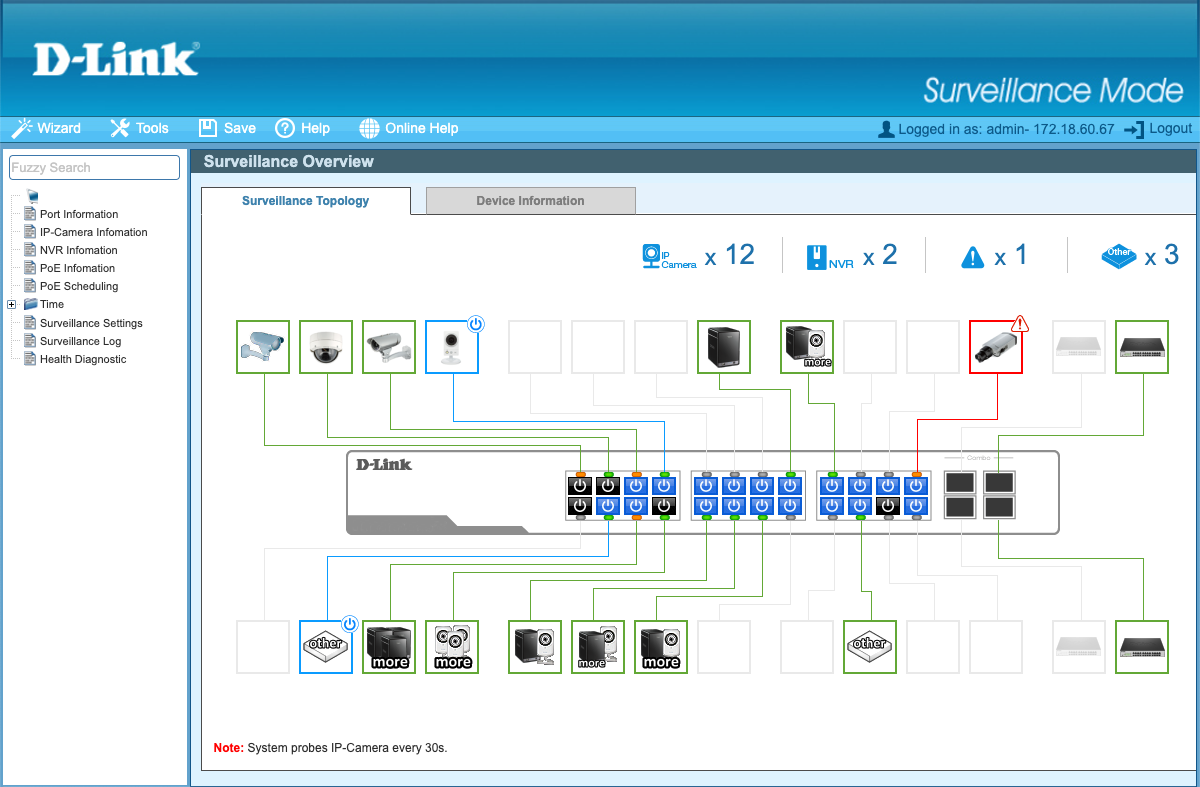Viewport: 1200px width, 787px height.
Task: Click the warning triangle summary icon
Action: [x=972, y=258]
